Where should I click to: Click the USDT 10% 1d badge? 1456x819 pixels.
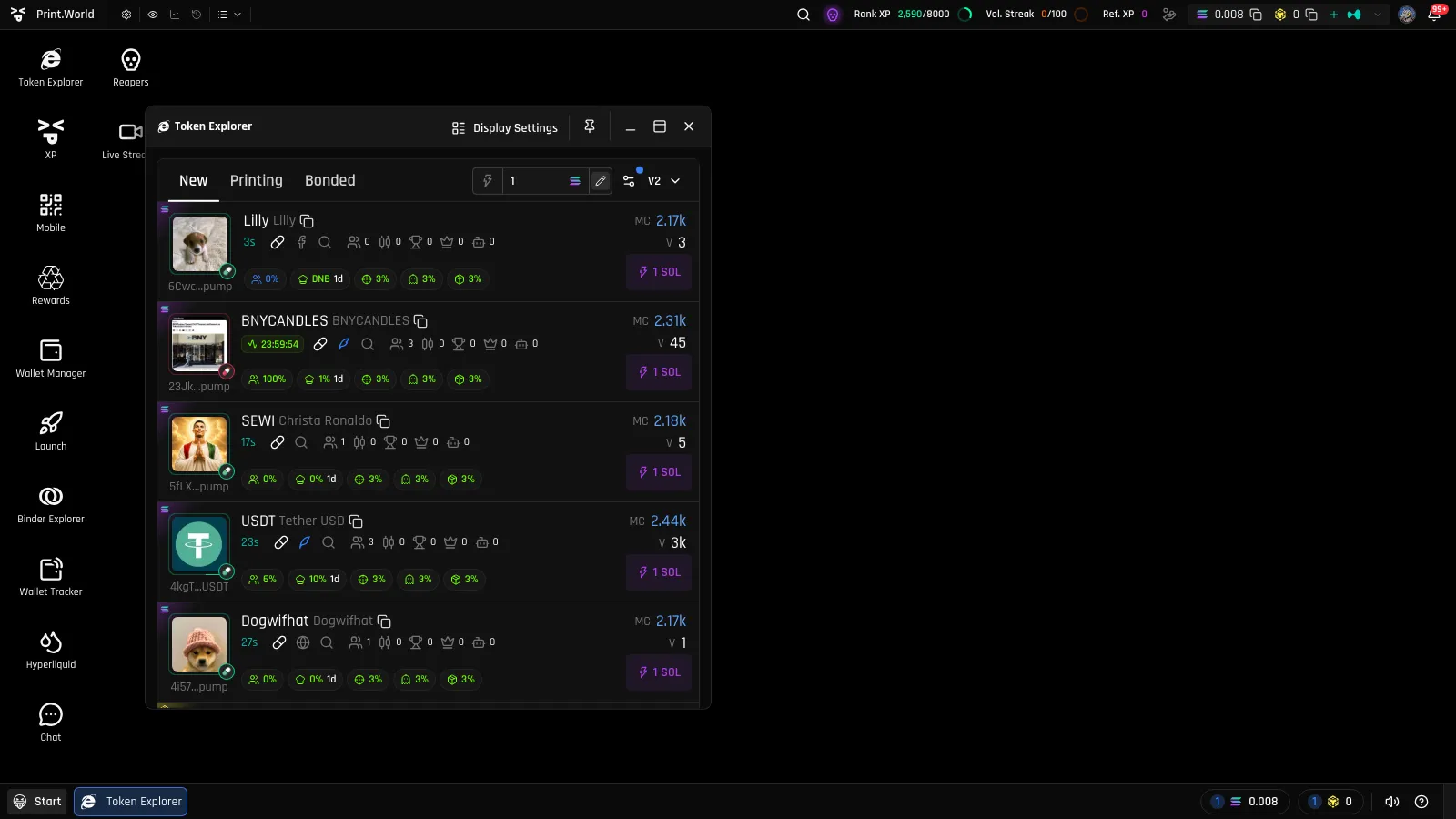pos(318,580)
